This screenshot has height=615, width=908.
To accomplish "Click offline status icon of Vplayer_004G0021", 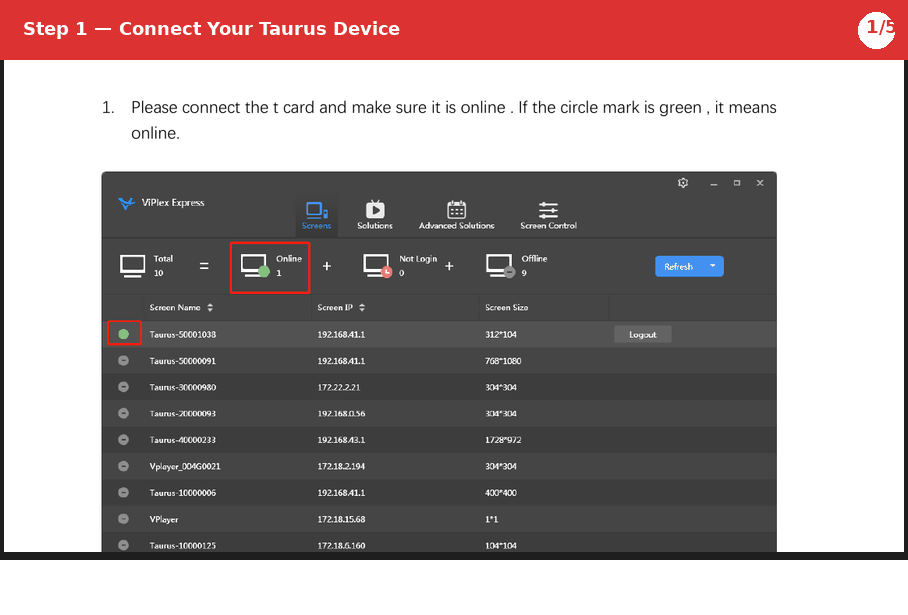I will [123, 466].
